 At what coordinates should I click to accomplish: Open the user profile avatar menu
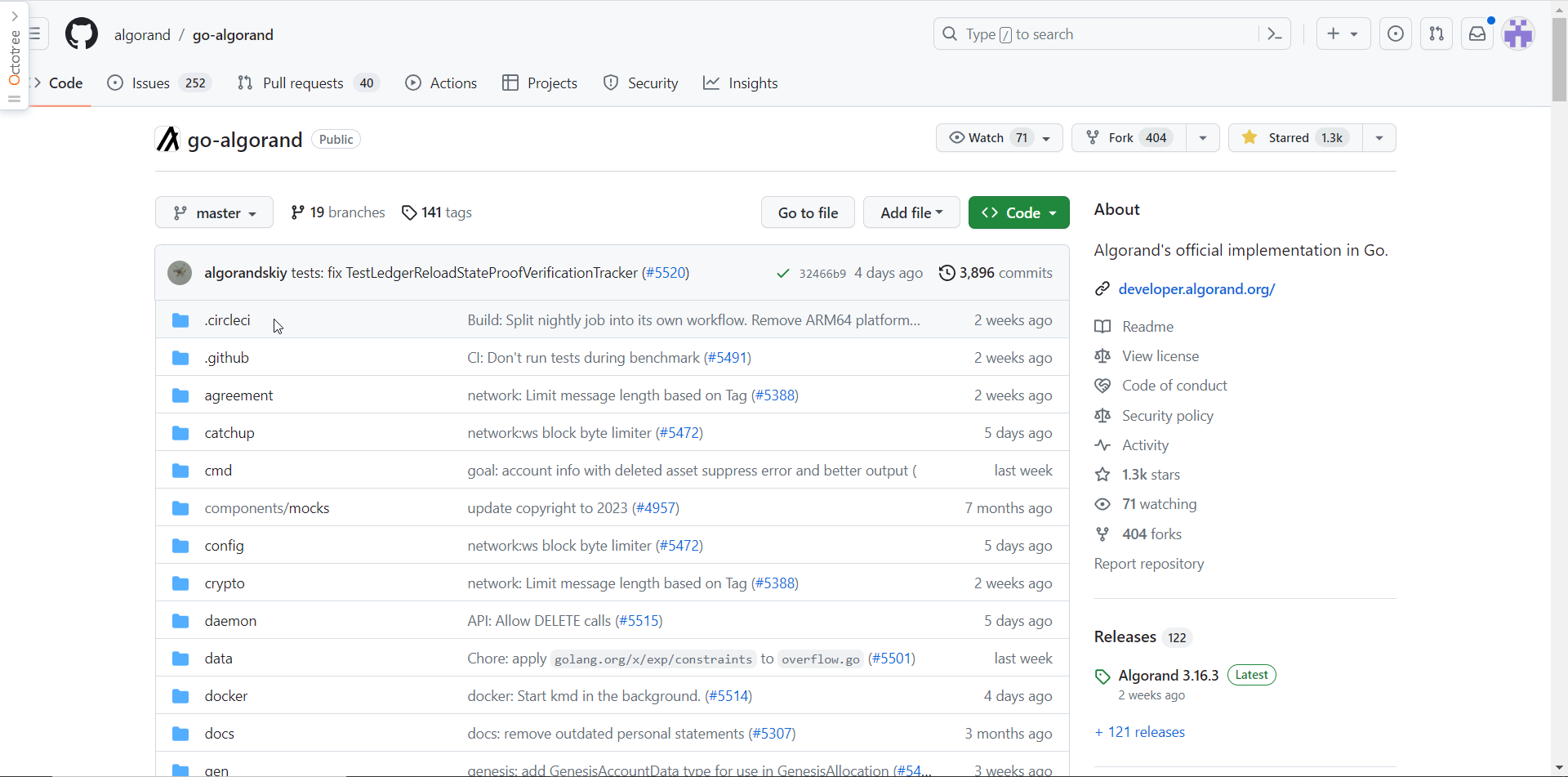[x=1518, y=33]
